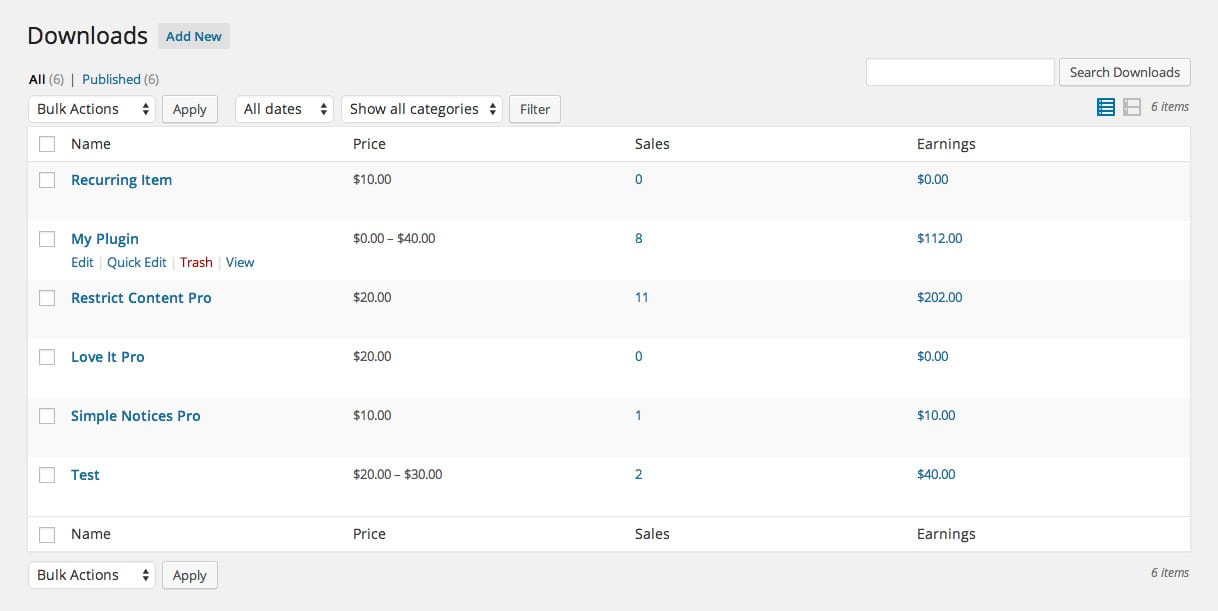Open the Restrict Content Pro download
1218x611 pixels.
[x=141, y=298]
